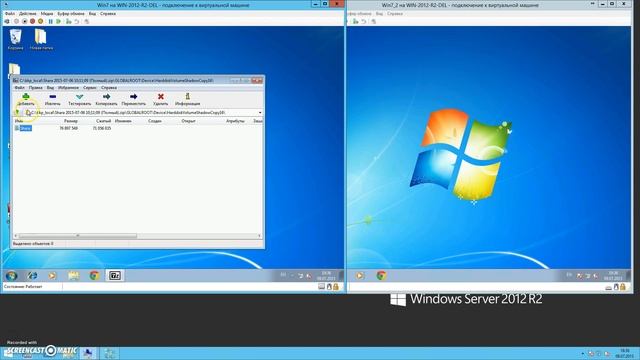Click the lock icon in Win7 VM status bar
The width and height of the screenshot is (640, 360).
pyautogui.click(x=336, y=287)
